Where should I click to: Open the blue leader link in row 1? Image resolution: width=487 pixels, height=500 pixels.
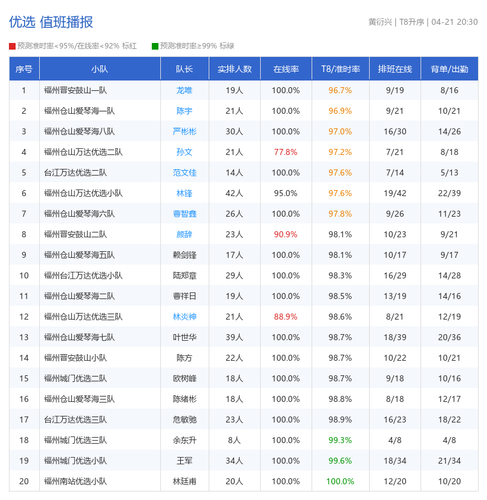click(x=184, y=90)
